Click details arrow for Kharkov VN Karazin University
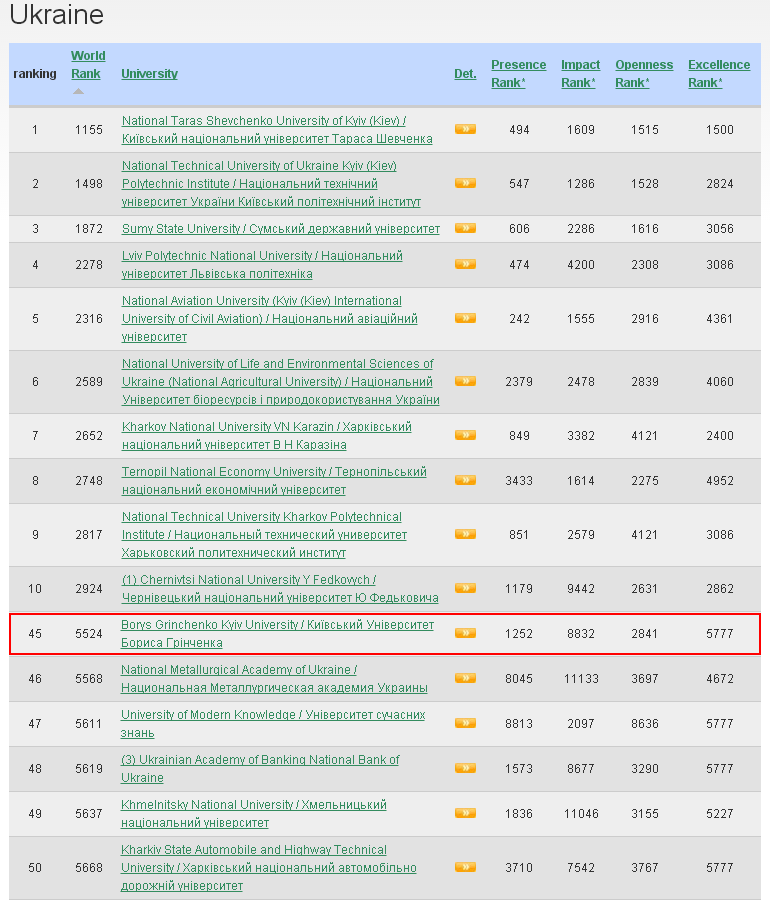Viewport: 770px width, 900px height. click(465, 435)
